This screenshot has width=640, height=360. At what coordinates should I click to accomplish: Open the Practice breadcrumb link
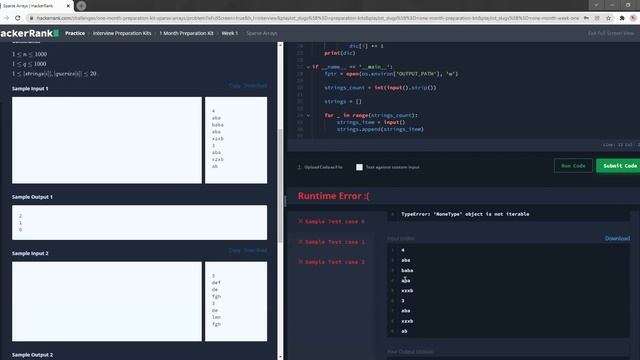(75, 33)
